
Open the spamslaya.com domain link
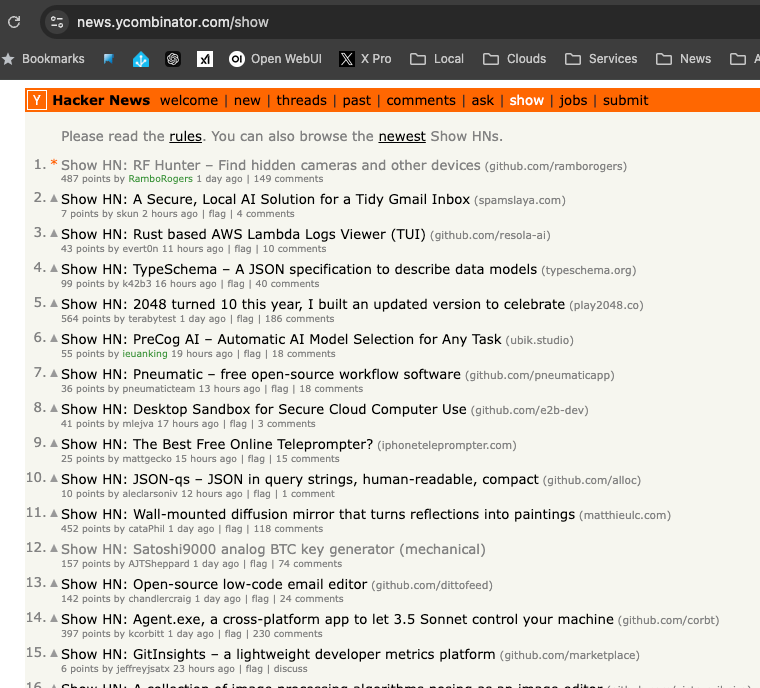[x=520, y=200]
